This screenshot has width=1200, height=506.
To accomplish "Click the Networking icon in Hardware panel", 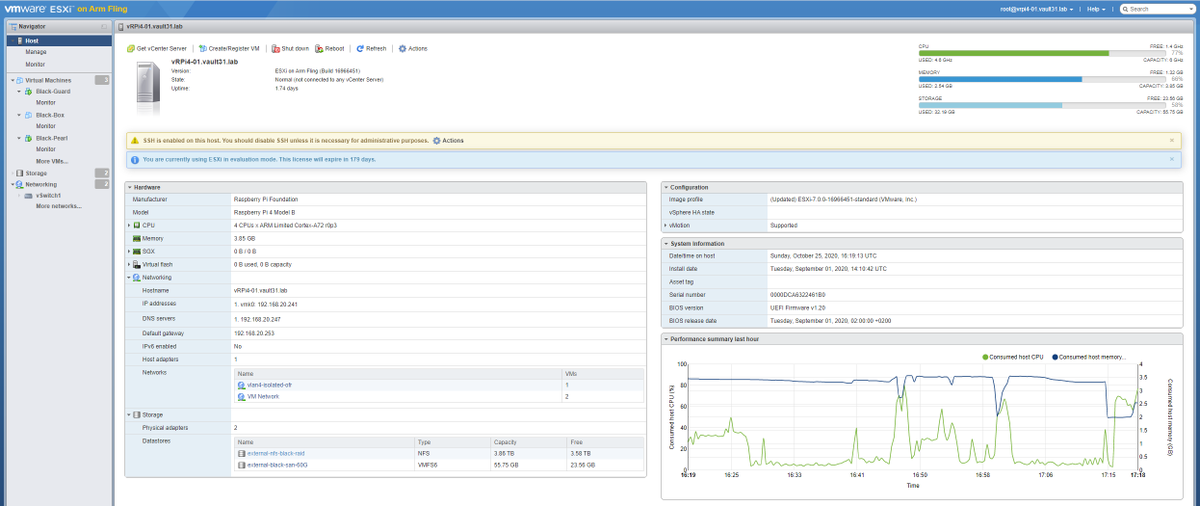I will click(x=137, y=277).
